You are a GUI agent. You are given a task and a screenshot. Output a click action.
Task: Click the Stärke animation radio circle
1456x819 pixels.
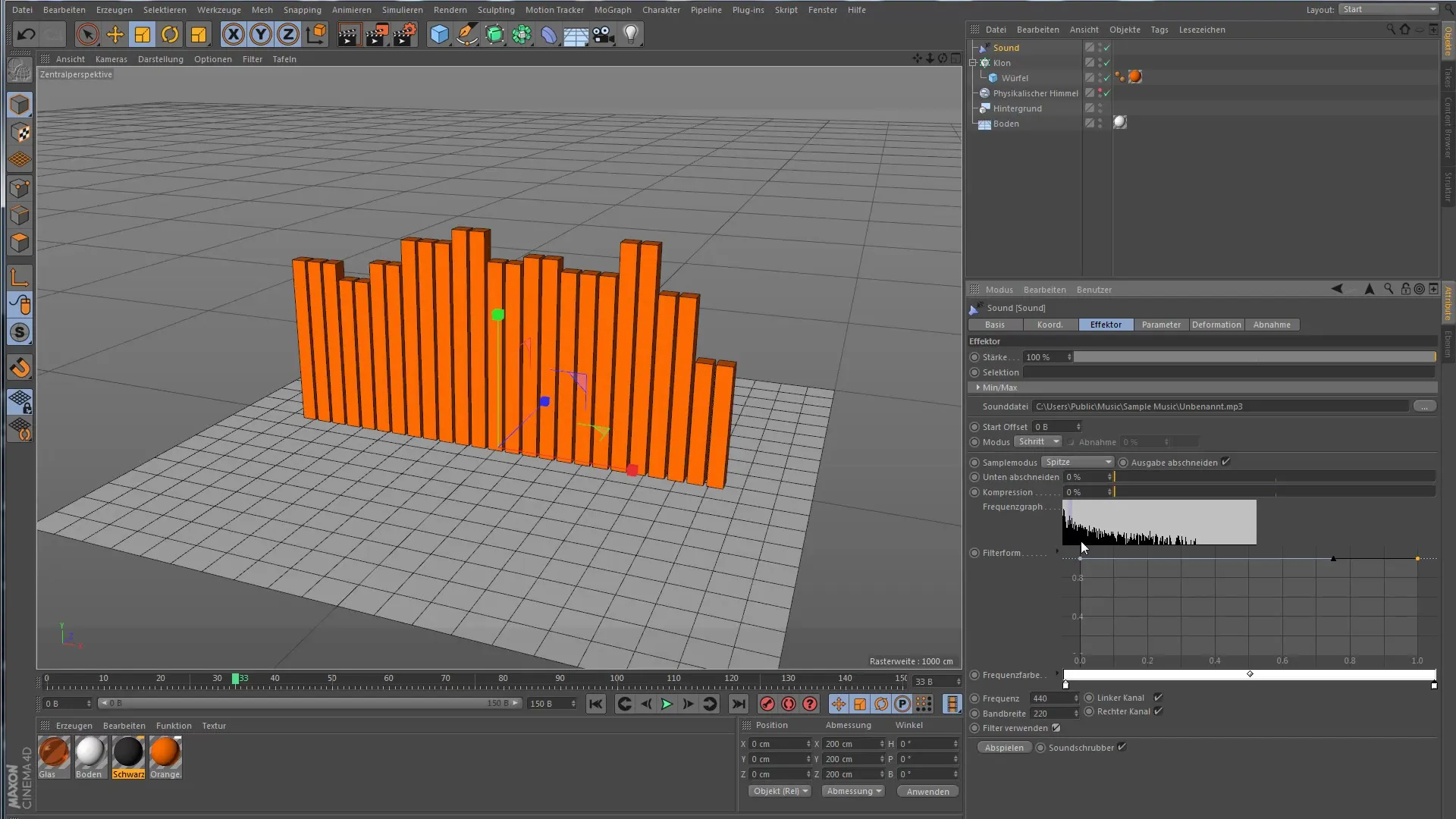click(x=974, y=357)
